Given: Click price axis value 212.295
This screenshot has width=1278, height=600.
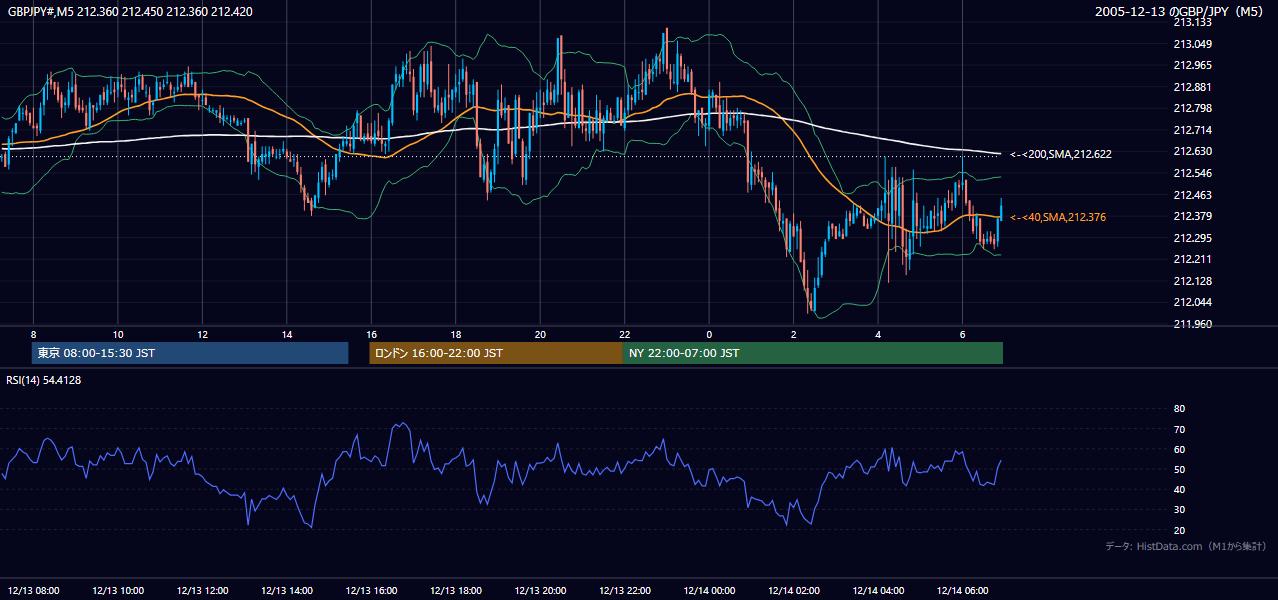Looking at the screenshot, I should (1193, 238).
